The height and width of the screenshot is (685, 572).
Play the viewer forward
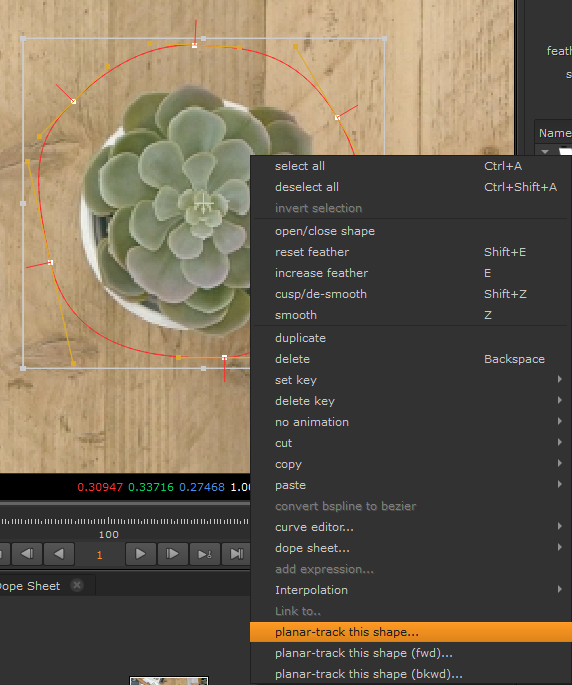click(141, 554)
